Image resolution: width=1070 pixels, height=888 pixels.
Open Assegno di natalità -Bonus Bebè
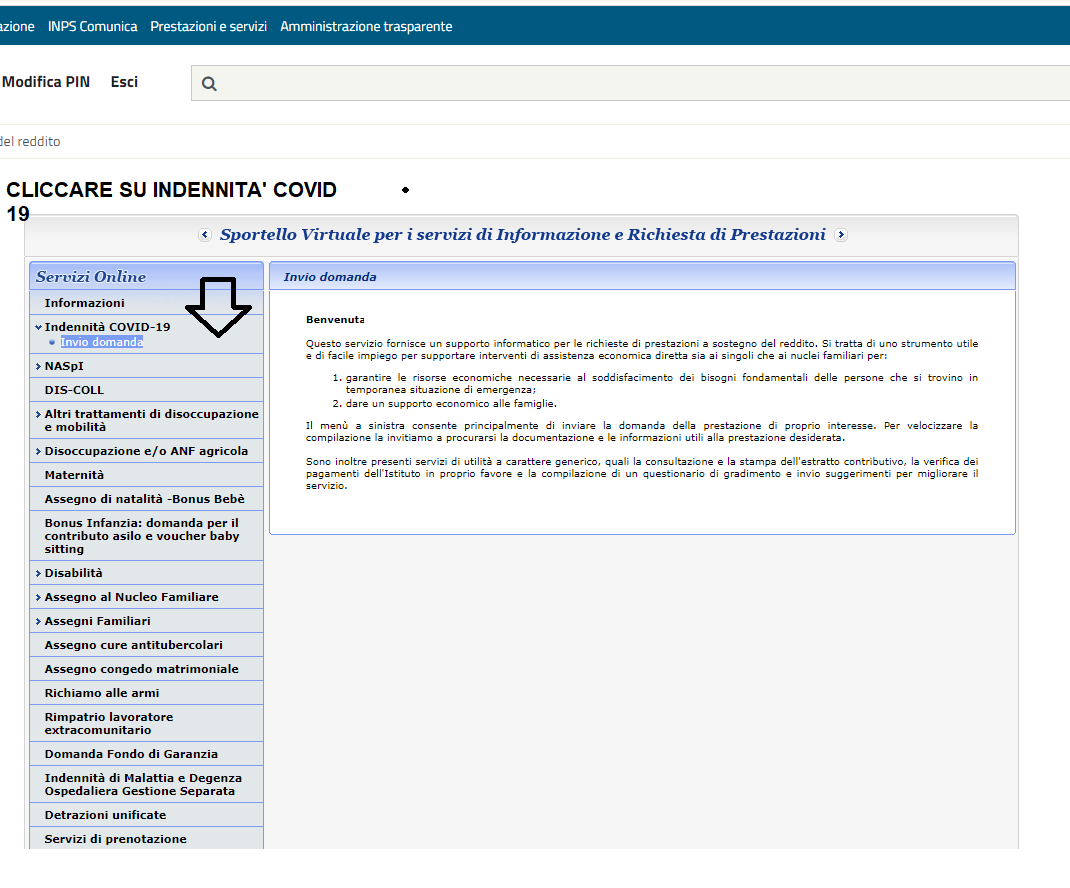pos(145,499)
